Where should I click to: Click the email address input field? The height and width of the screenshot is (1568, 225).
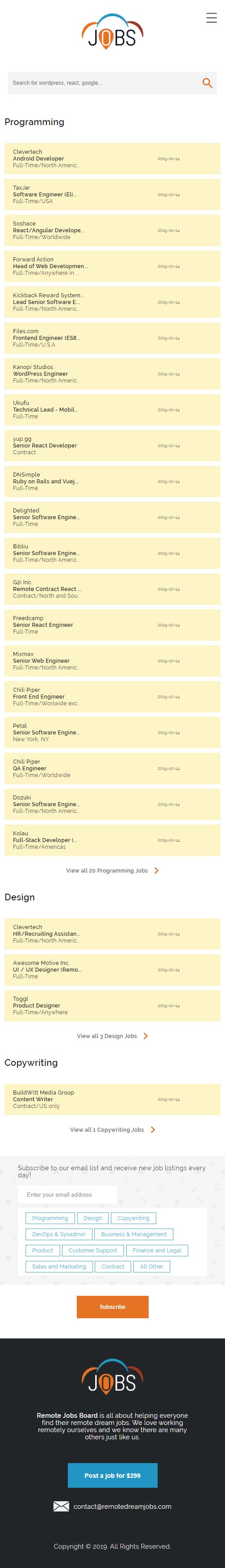(67, 1195)
